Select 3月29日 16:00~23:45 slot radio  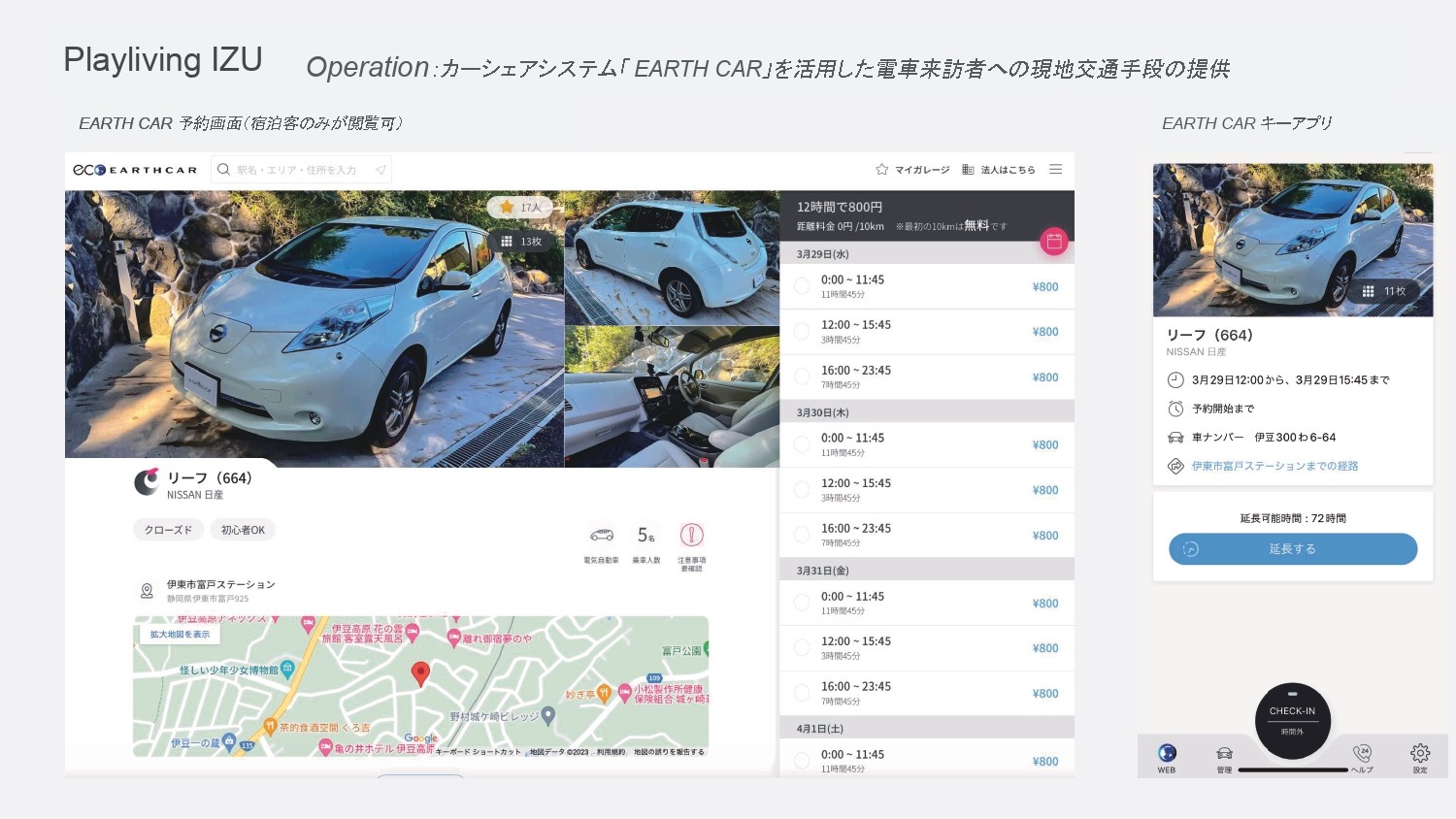(x=802, y=377)
